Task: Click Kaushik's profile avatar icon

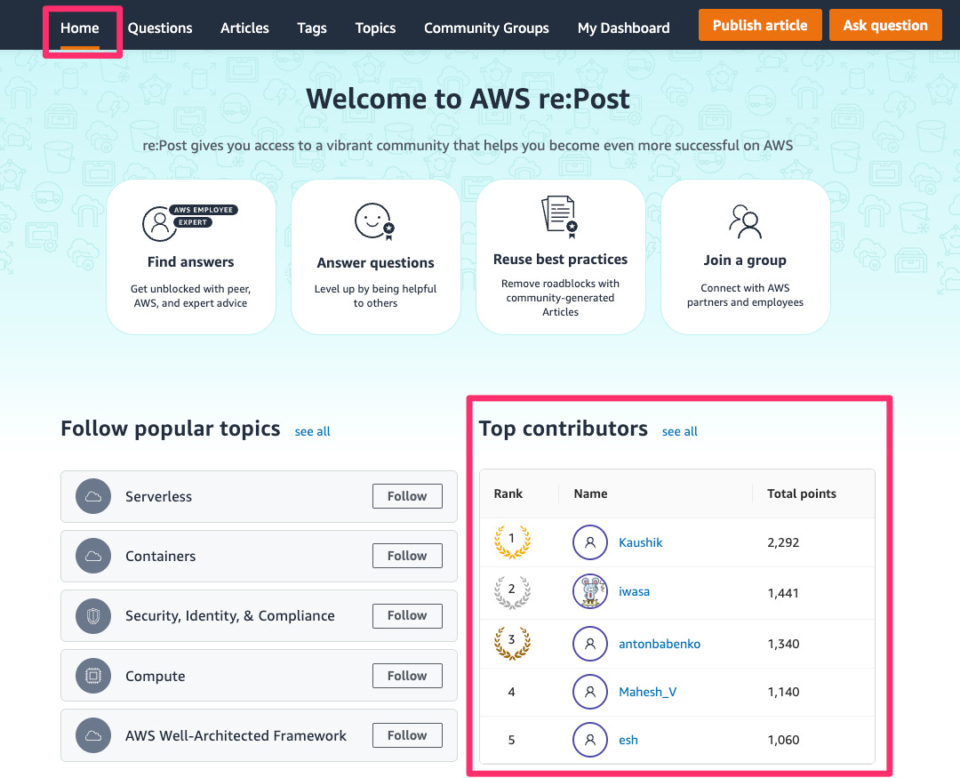Action: tap(590, 542)
